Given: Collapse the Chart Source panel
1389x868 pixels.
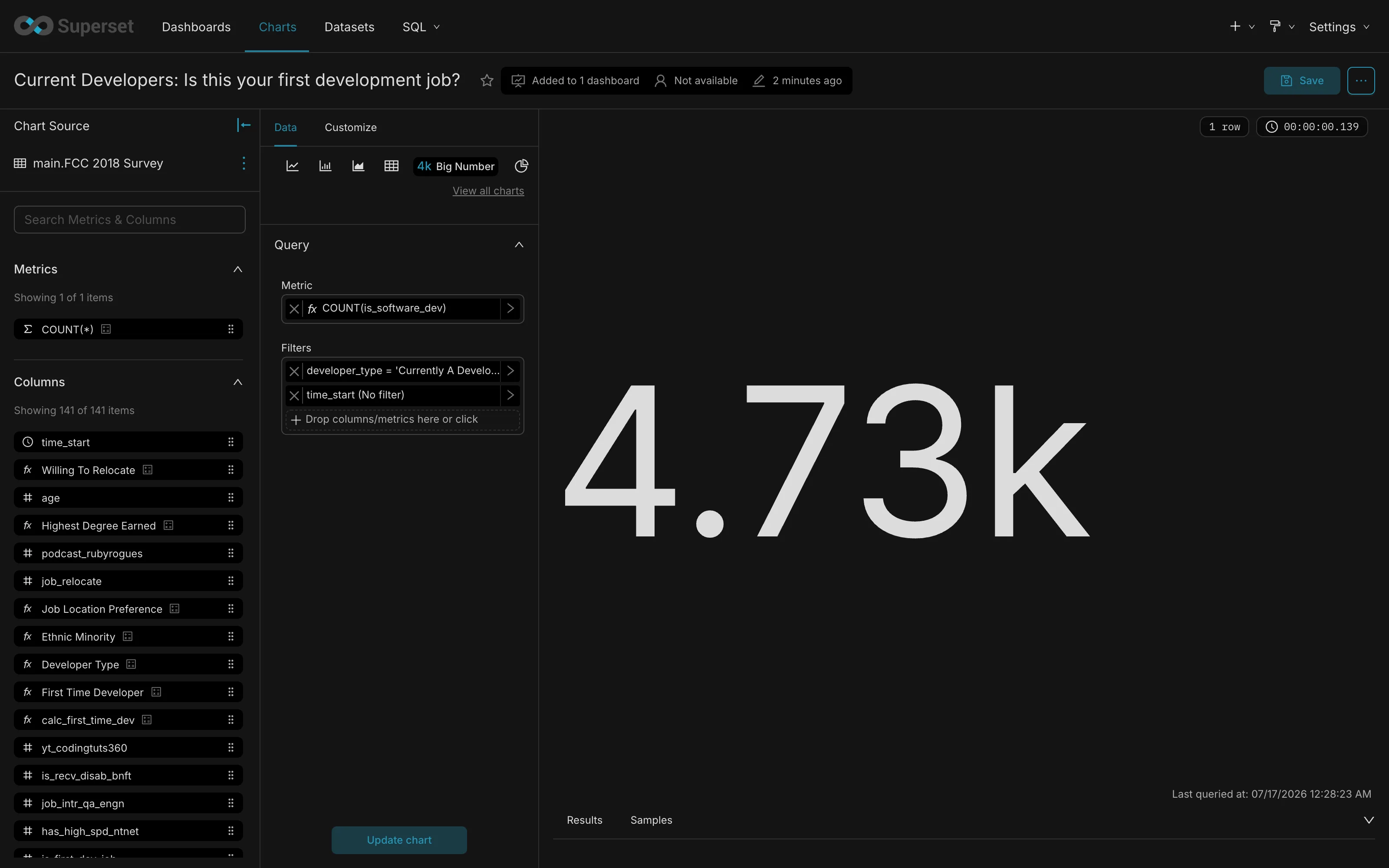Looking at the screenshot, I should click(x=244, y=125).
